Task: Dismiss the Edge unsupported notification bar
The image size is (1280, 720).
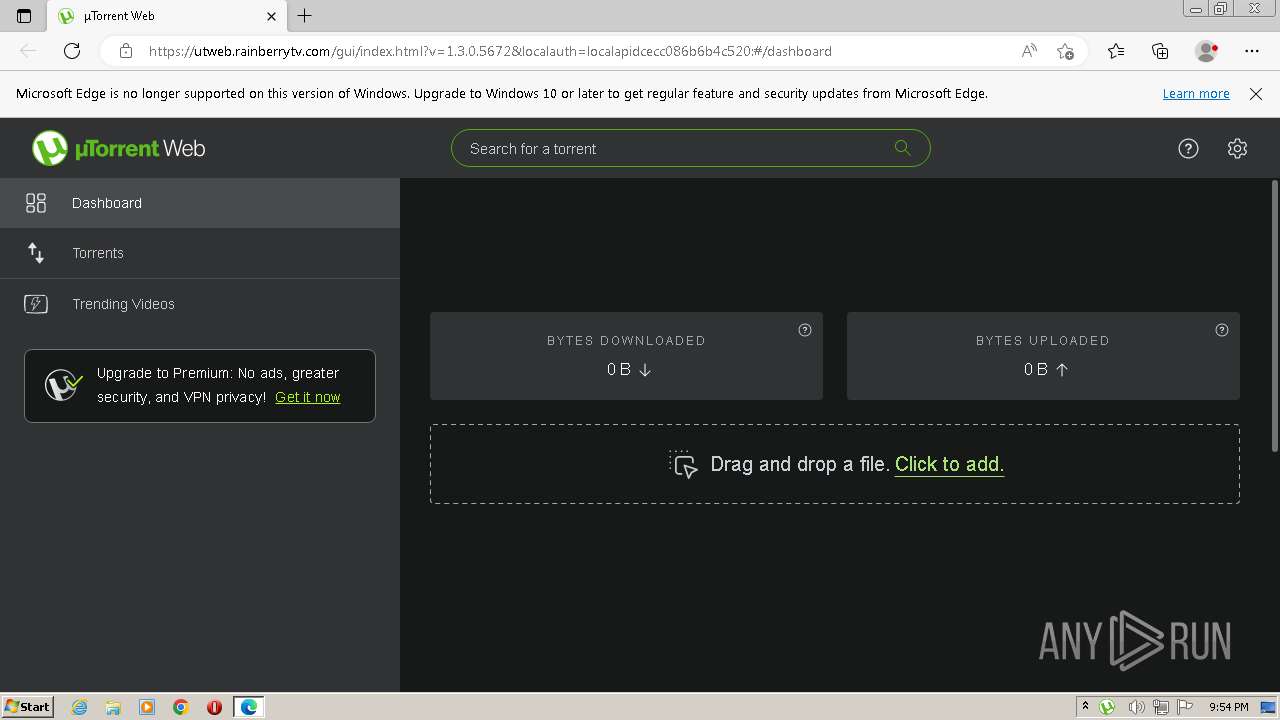Action: [1256, 94]
